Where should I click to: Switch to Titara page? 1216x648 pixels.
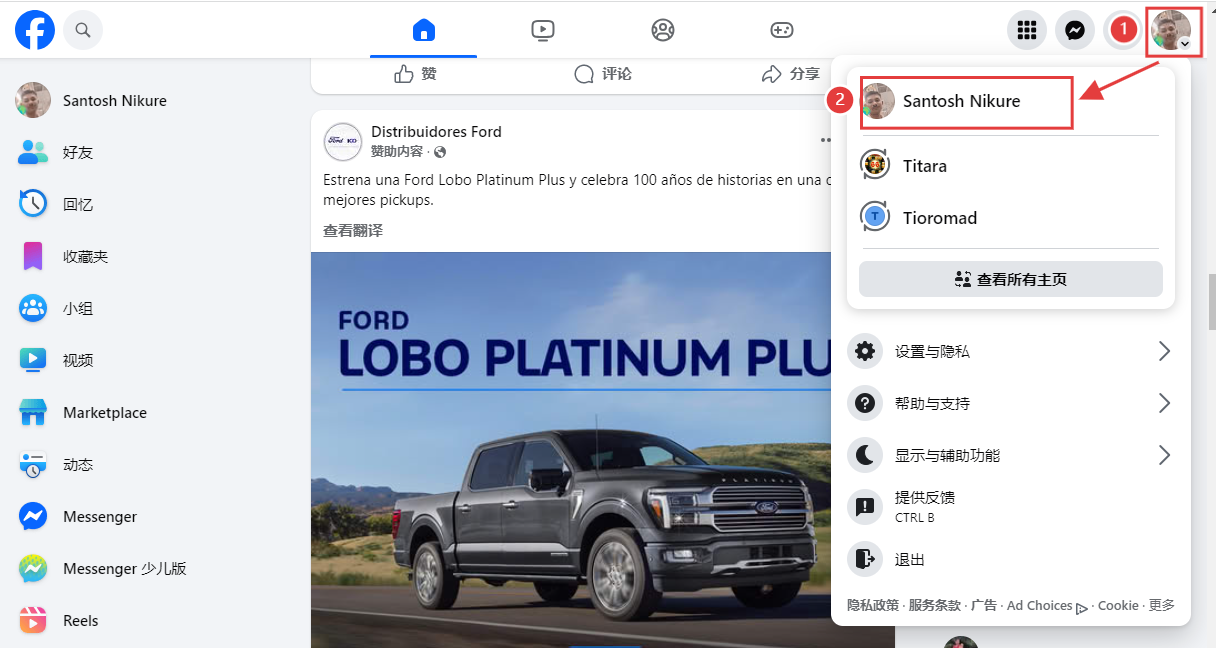coord(1011,166)
